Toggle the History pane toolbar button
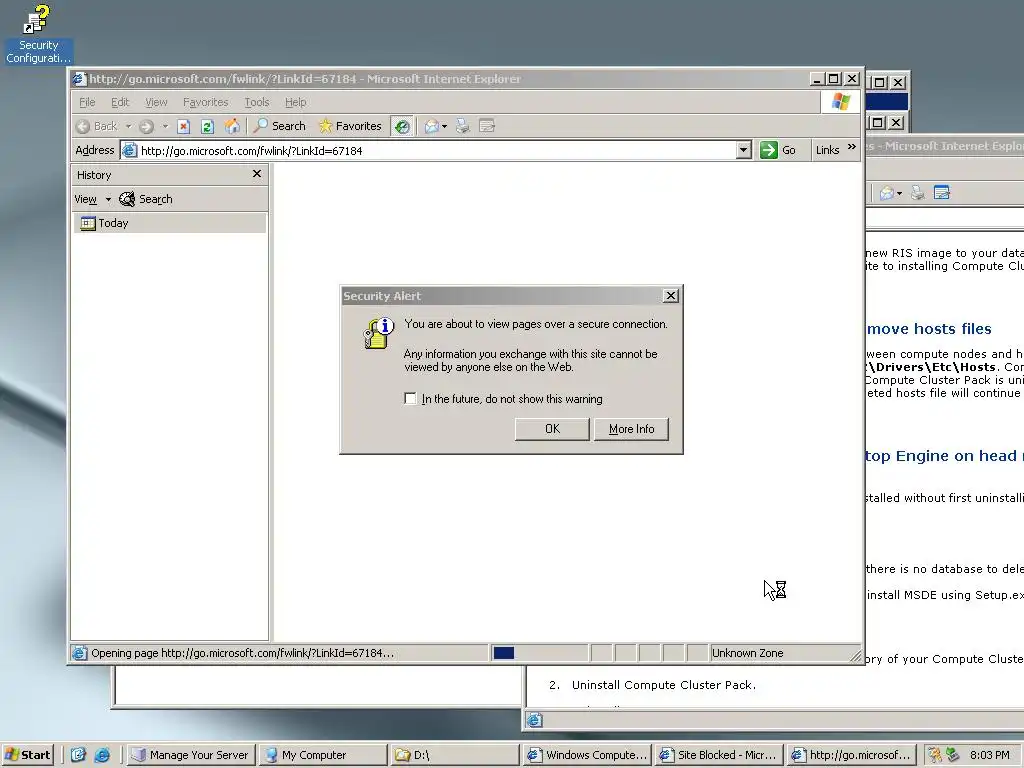 (402, 126)
